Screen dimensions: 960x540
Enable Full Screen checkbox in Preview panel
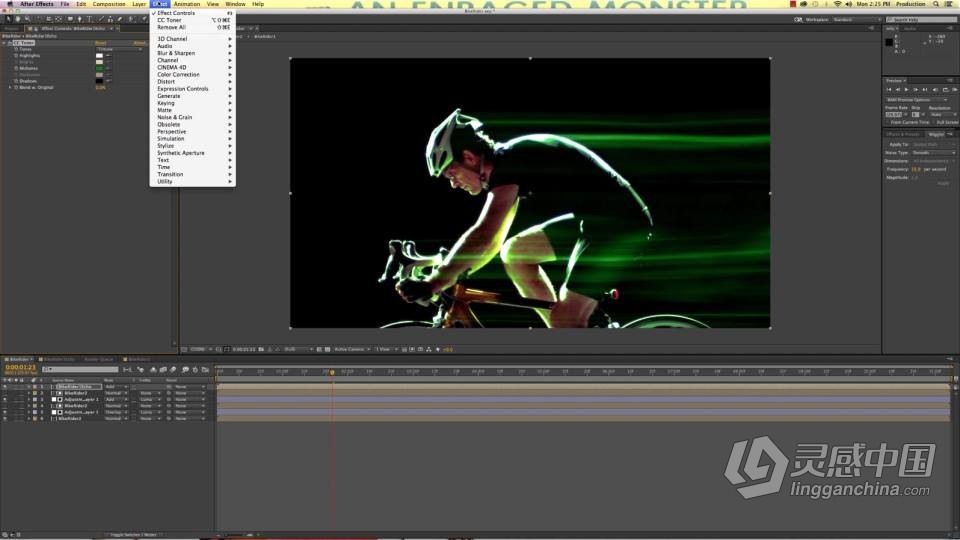click(x=933, y=122)
